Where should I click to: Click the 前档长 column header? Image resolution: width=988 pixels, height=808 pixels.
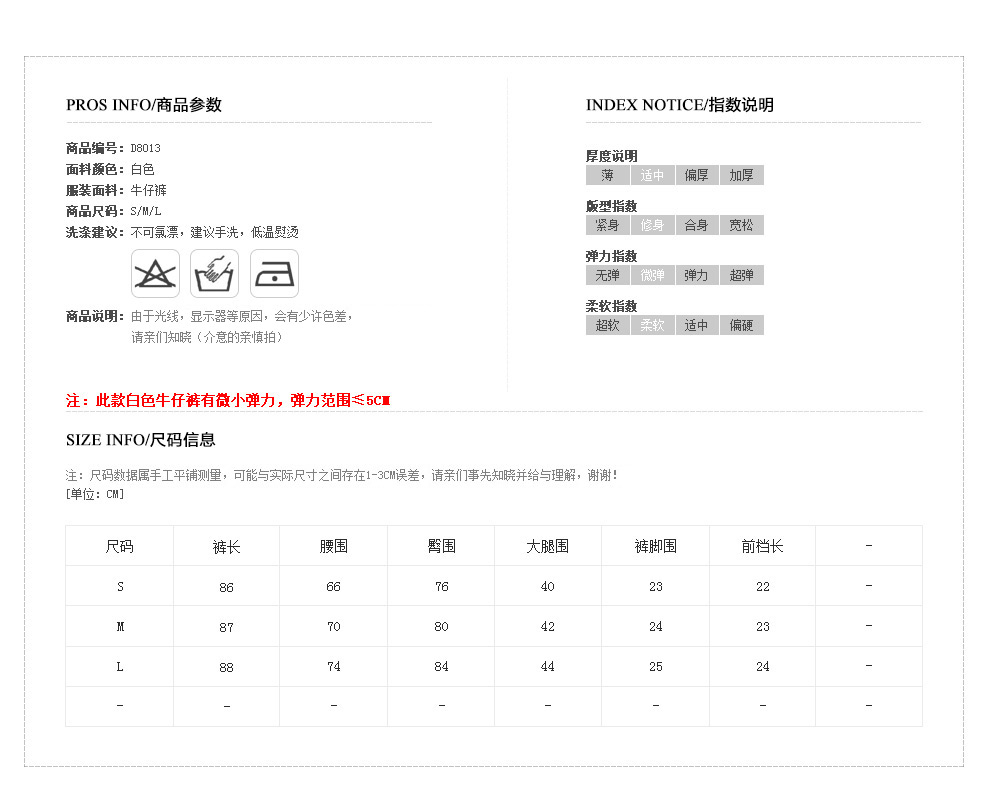(762, 546)
